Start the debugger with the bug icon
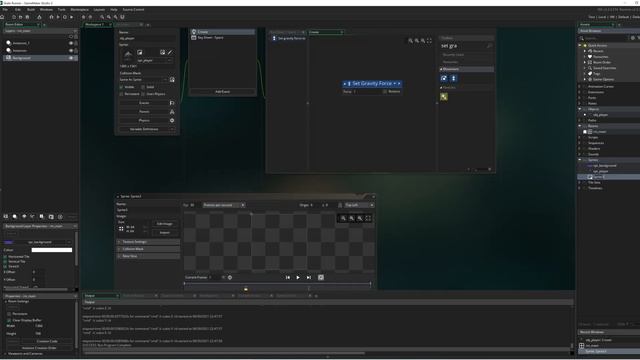The image size is (640, 360). pos(51,17)
